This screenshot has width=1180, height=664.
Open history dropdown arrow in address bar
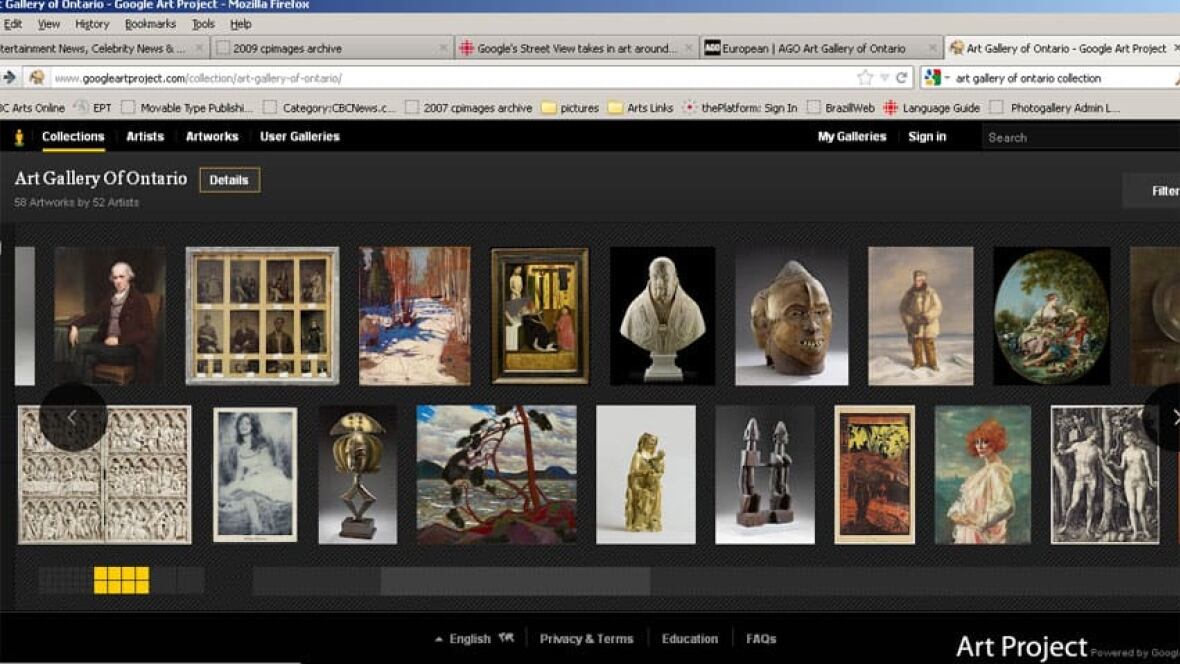884,78
